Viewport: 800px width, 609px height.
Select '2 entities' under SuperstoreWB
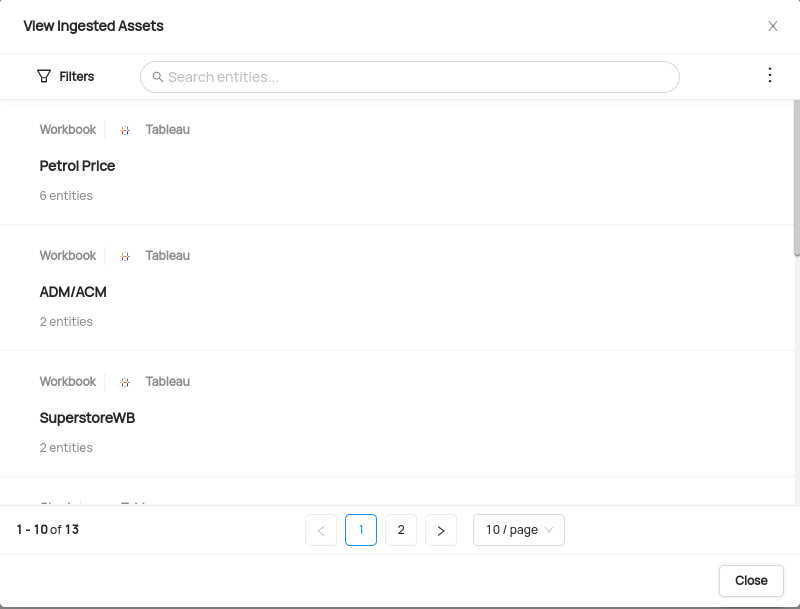(x=66, y=448)
